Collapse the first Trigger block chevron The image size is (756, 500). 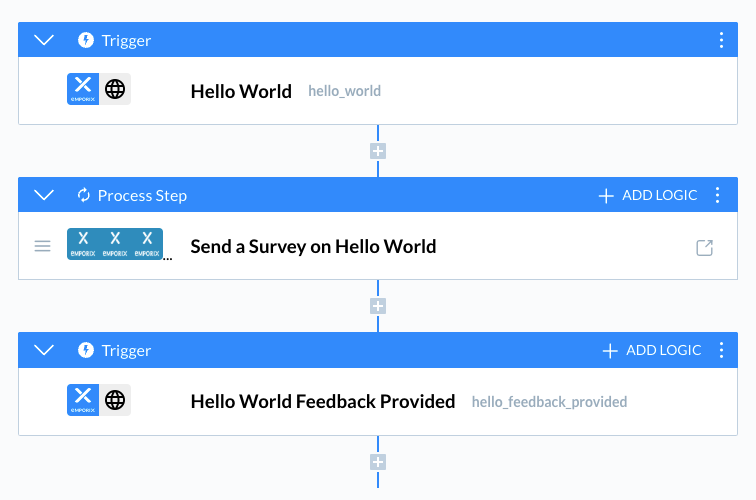click(x=43, y=41)
